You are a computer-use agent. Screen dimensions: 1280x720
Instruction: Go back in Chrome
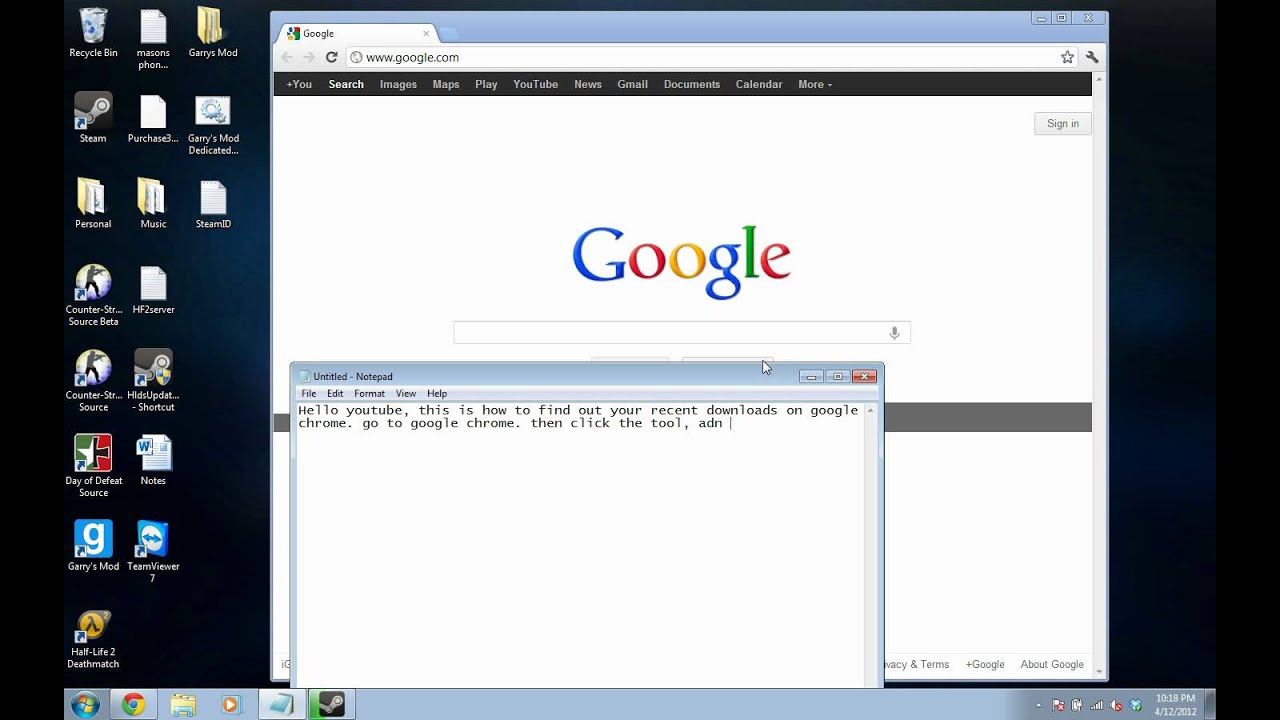(288, 57)
